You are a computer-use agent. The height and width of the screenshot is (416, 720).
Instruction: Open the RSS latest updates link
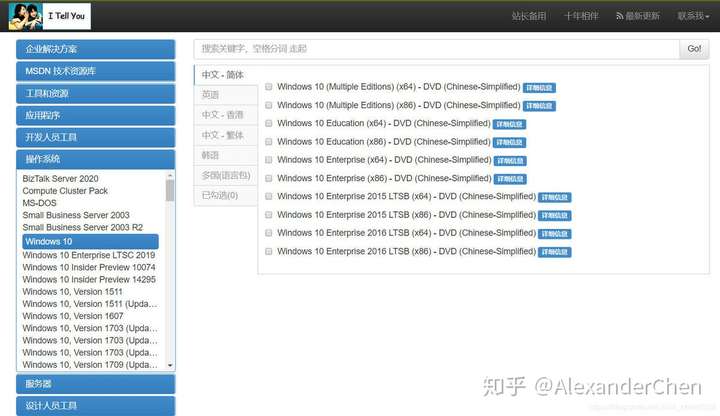coord(638,16)
